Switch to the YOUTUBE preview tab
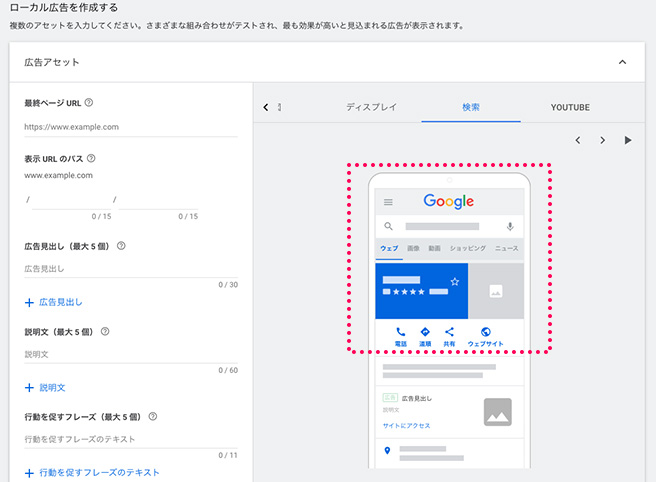 click(x=570, y=107)
